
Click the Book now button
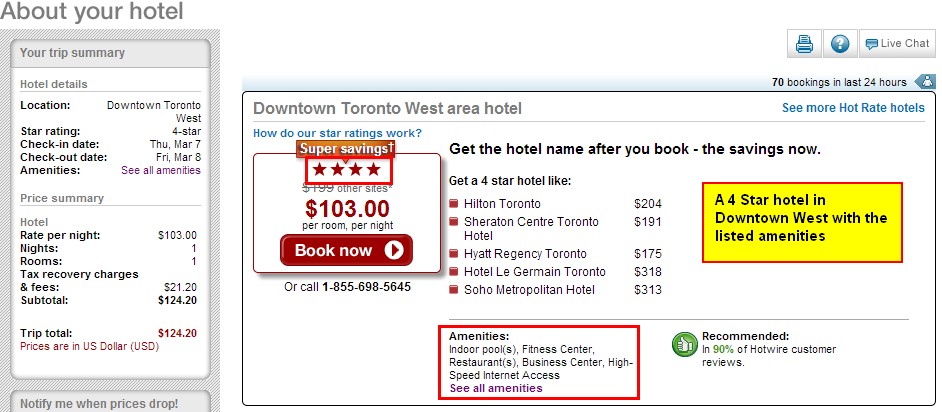pos(347,250)
